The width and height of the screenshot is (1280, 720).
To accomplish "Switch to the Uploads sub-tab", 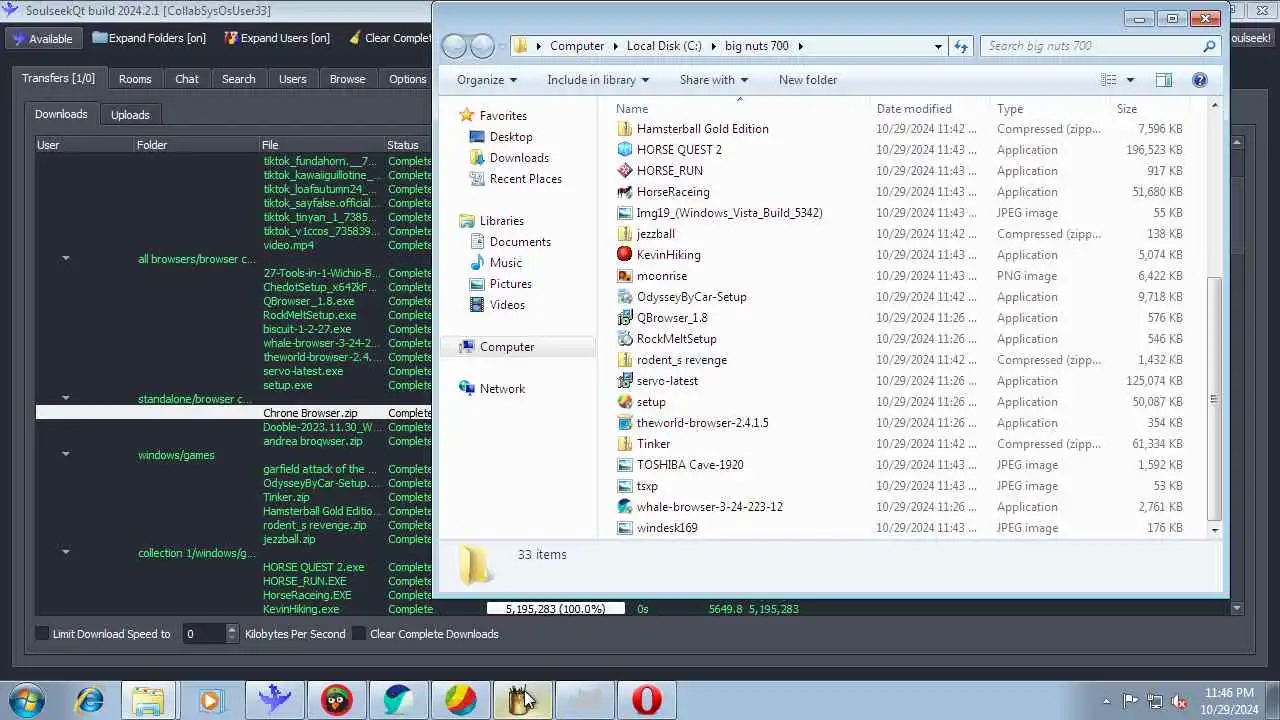I will click(130, 115).
